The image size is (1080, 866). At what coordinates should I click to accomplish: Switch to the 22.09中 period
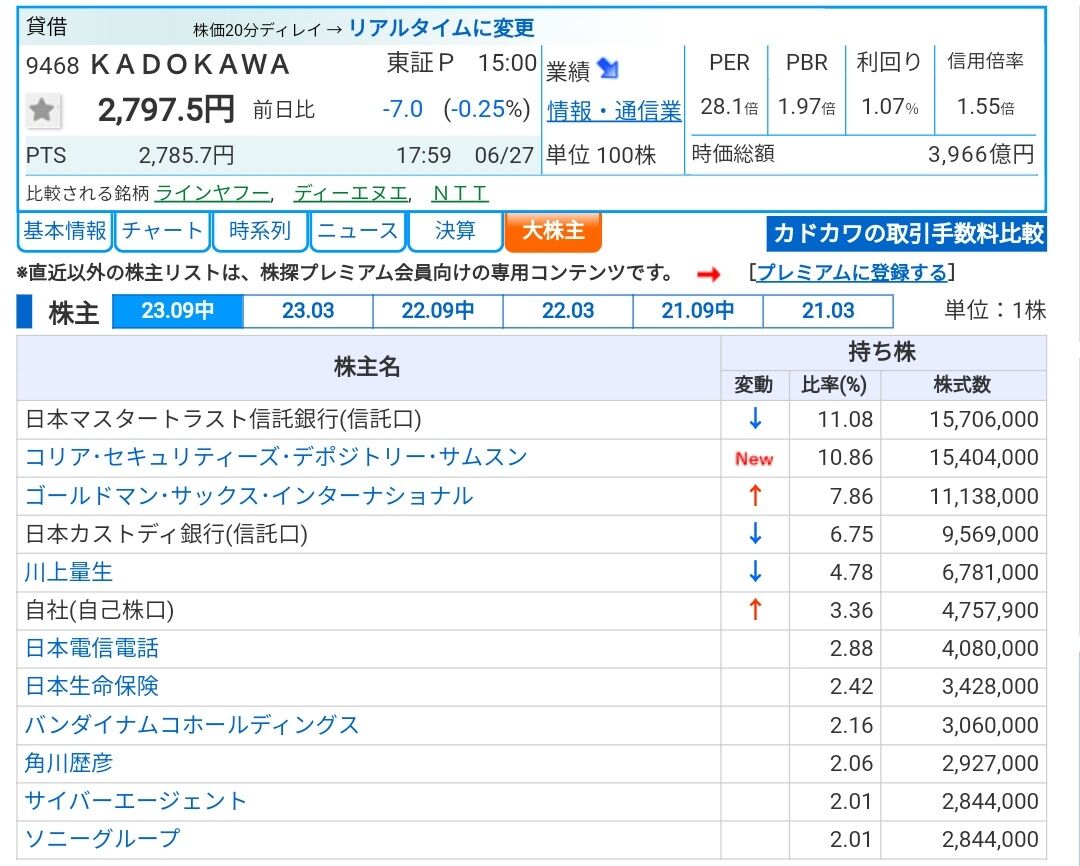(x=438, y=311)
